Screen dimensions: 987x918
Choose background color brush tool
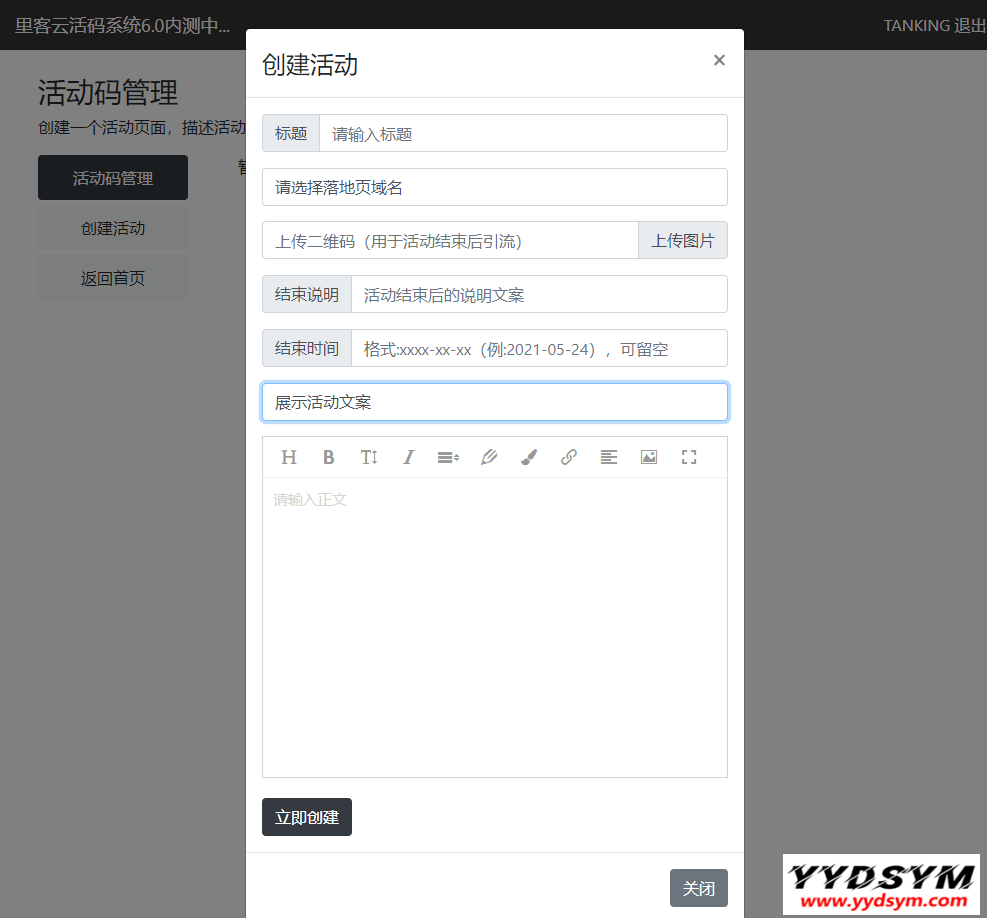pos(529,457)
